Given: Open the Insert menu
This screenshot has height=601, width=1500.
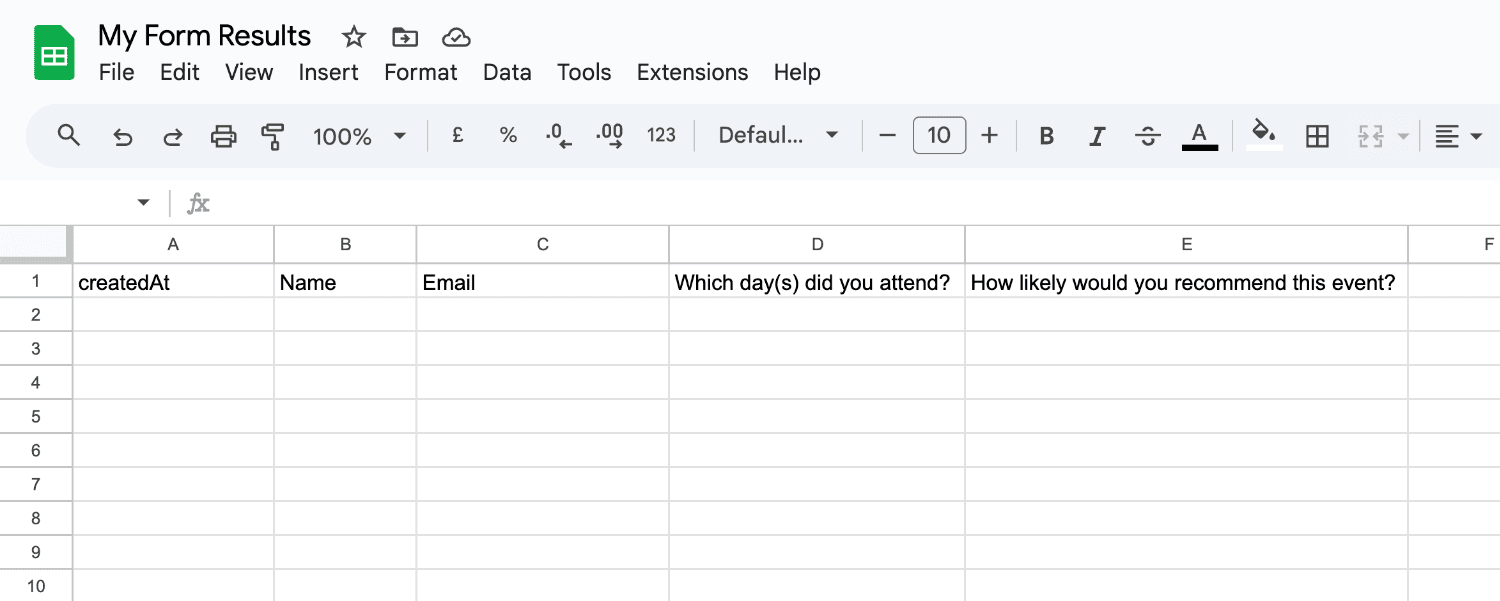Looking at the screenshot, I should tap(329, 72).
